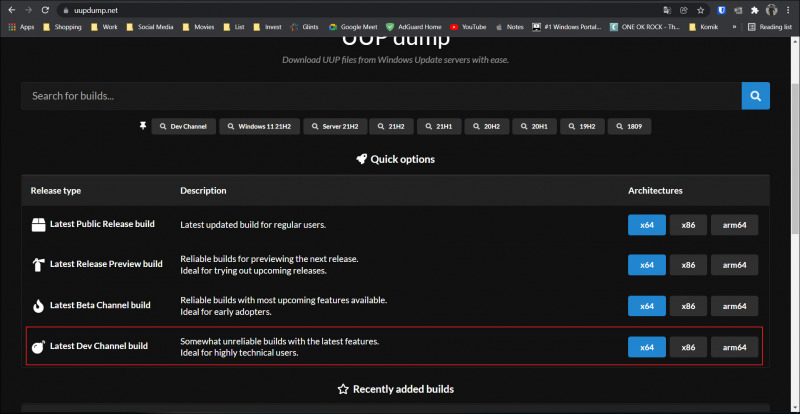Click the Public Release box icon
The width and height of the screenshot is (800, 414).
(38, 225)
